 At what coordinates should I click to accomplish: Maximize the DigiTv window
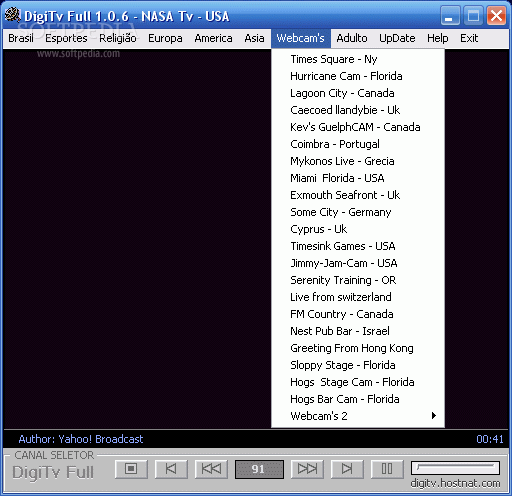pos(473,16)
